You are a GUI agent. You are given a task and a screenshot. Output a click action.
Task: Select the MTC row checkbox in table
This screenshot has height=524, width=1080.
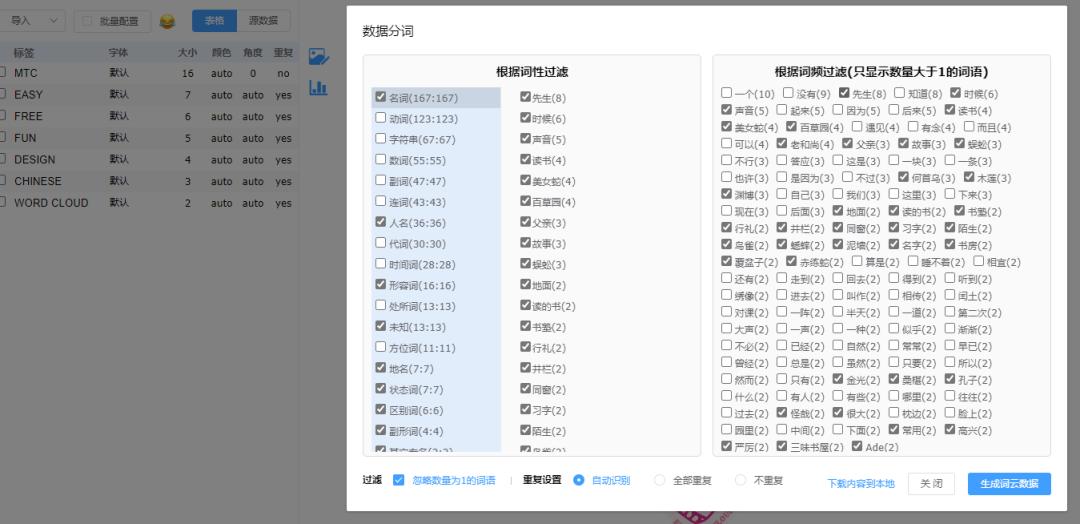pos(2,72)
